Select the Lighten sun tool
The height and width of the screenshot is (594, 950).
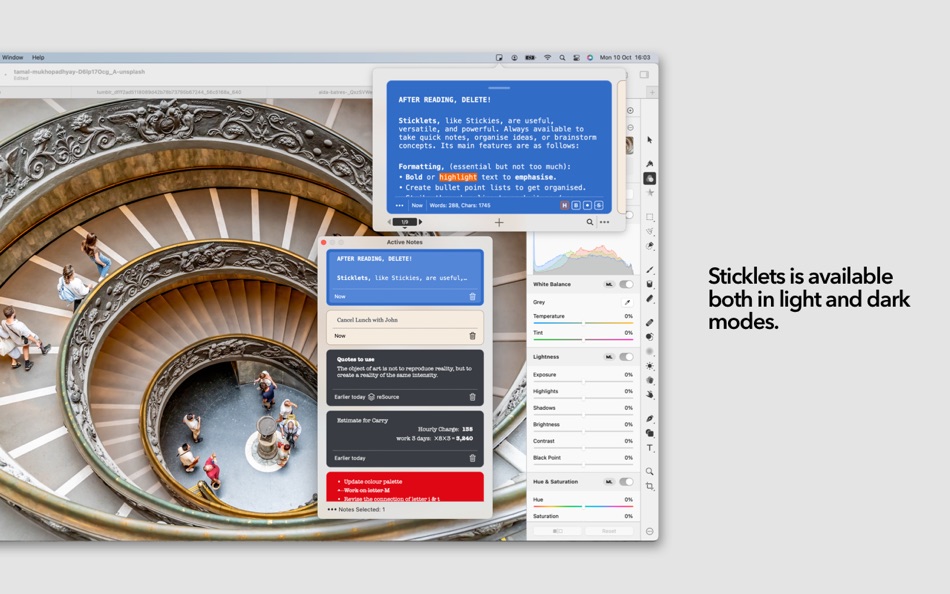(649, 366)
